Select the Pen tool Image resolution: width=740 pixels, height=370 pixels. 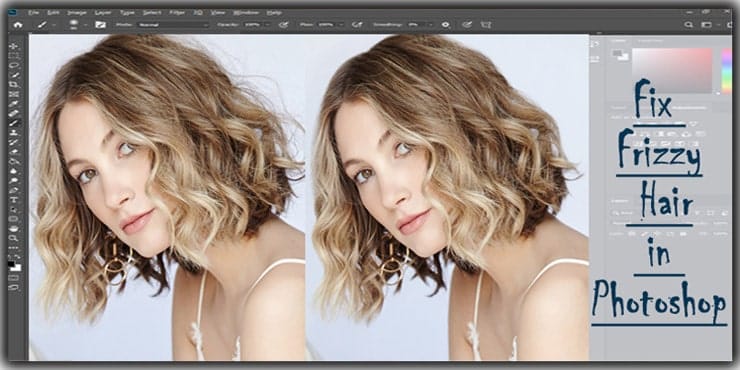[13, 190]
